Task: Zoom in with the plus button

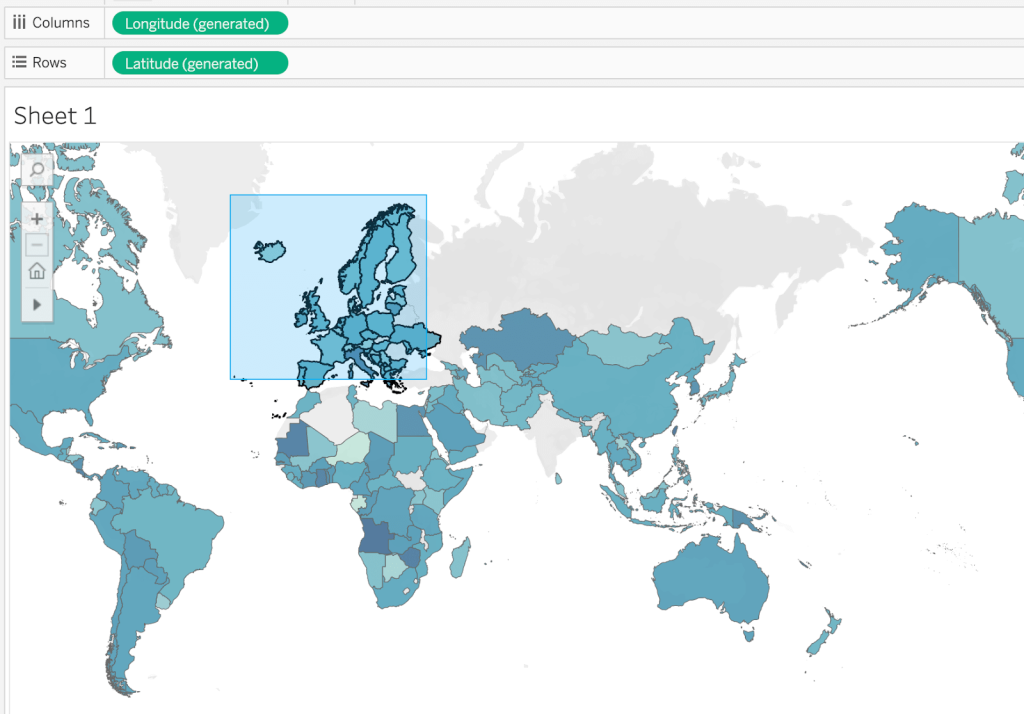Action: click(x=37, y=219)
